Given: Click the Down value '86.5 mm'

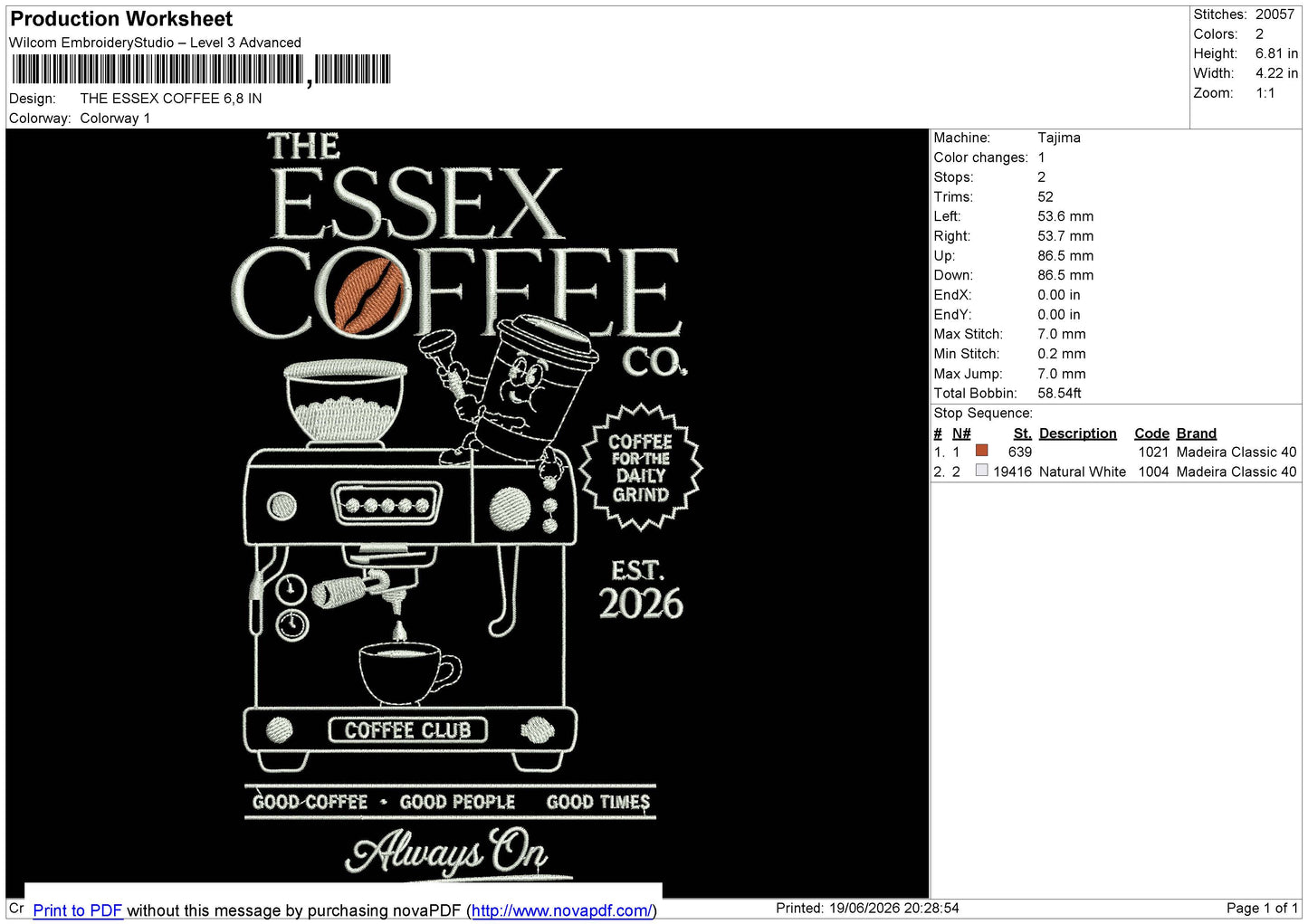Looking at the screenshot, I should [x=1065, y=275].
